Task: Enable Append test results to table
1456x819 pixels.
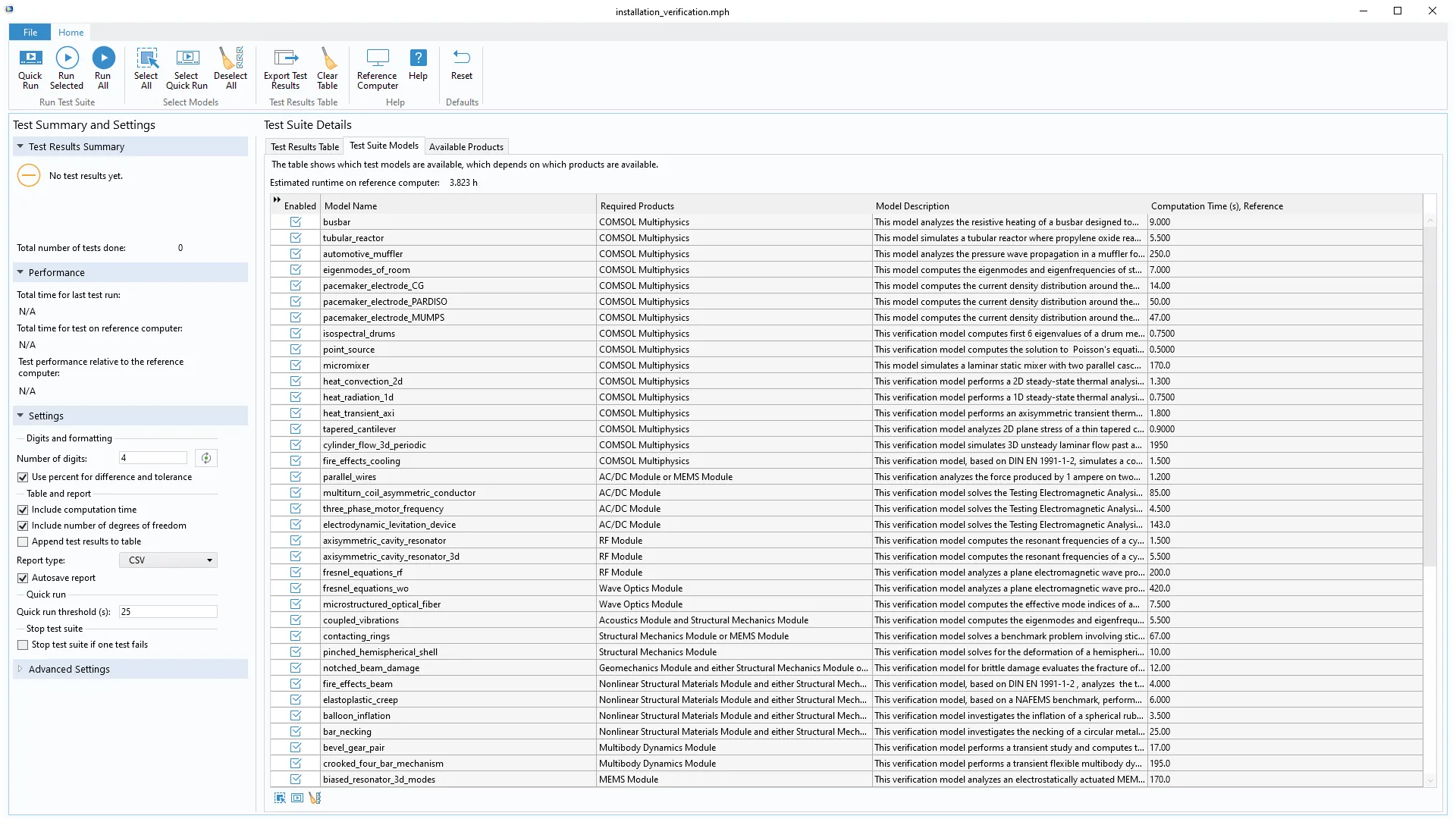Action: point(23,541)
